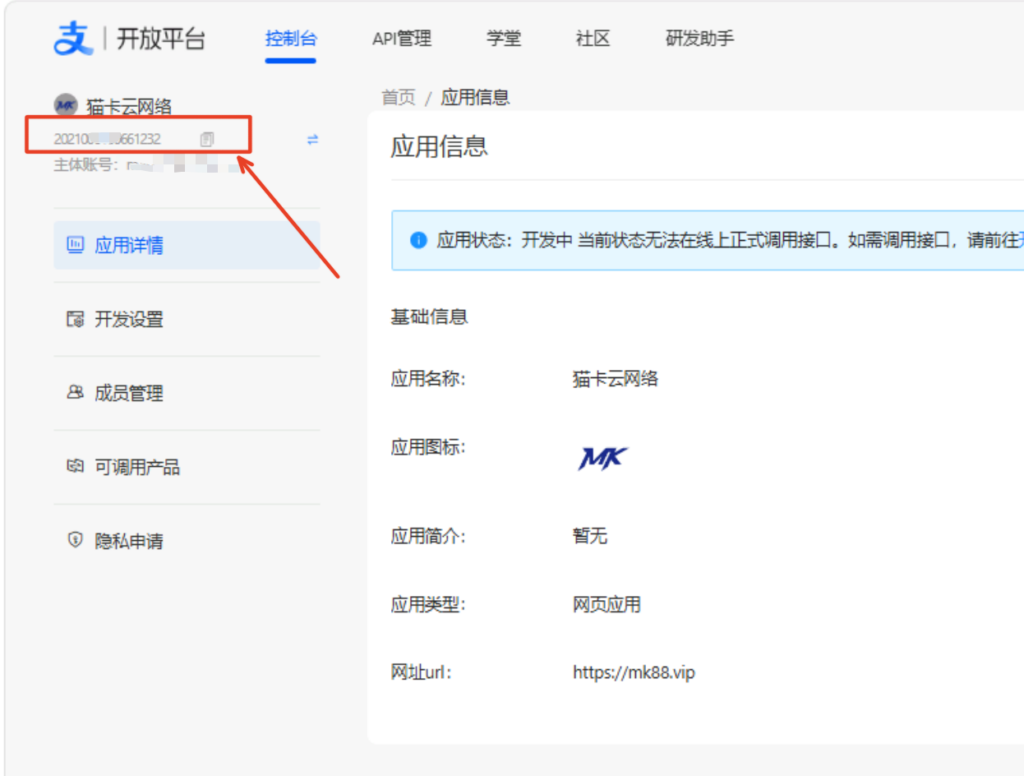The image size is (1024, 776).
Task: Click the 主体账号 label
Action: pyautogui.click(x=86, y=165)
